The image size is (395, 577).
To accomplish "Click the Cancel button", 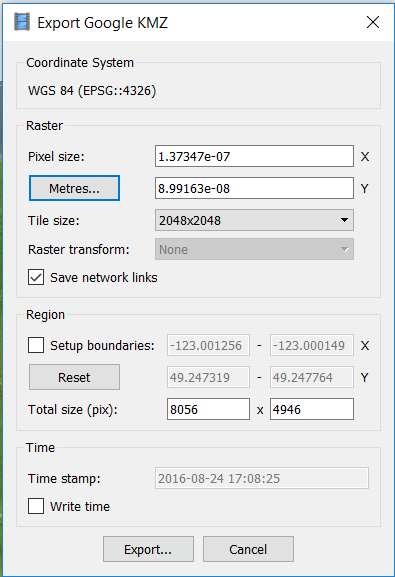I will [248, 549].
